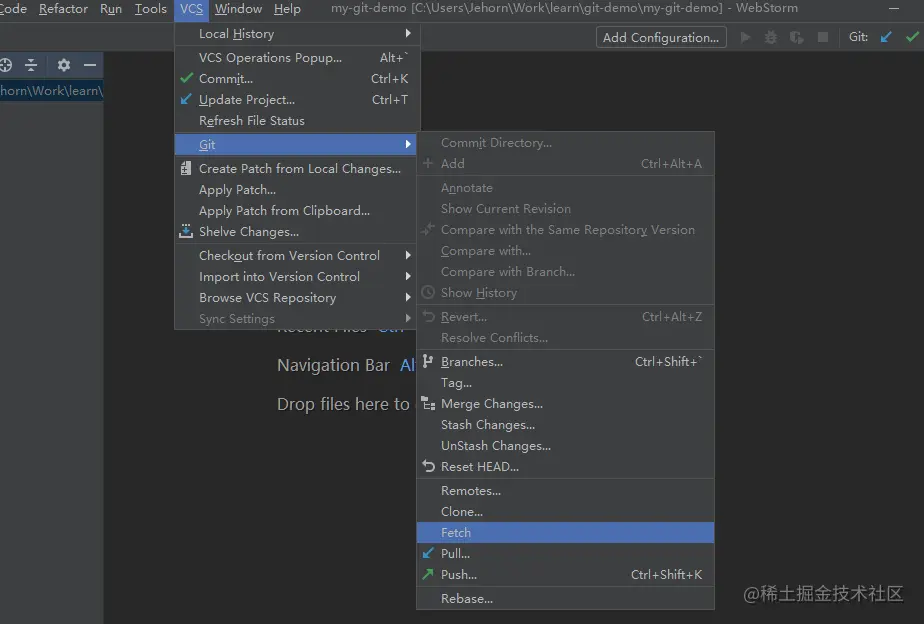Expand Git submenu arrow
Viewport: 924px width, 624px height.
tap(408, 144)
